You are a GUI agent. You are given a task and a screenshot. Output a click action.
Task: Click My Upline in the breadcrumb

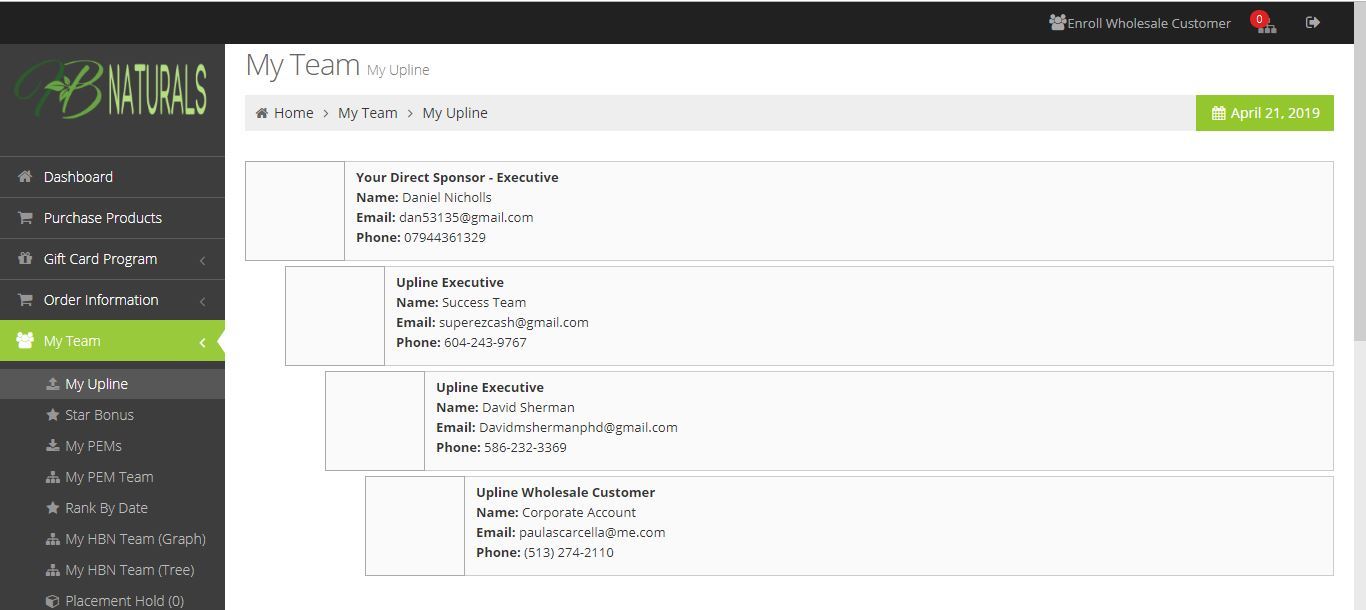point(455,113)
